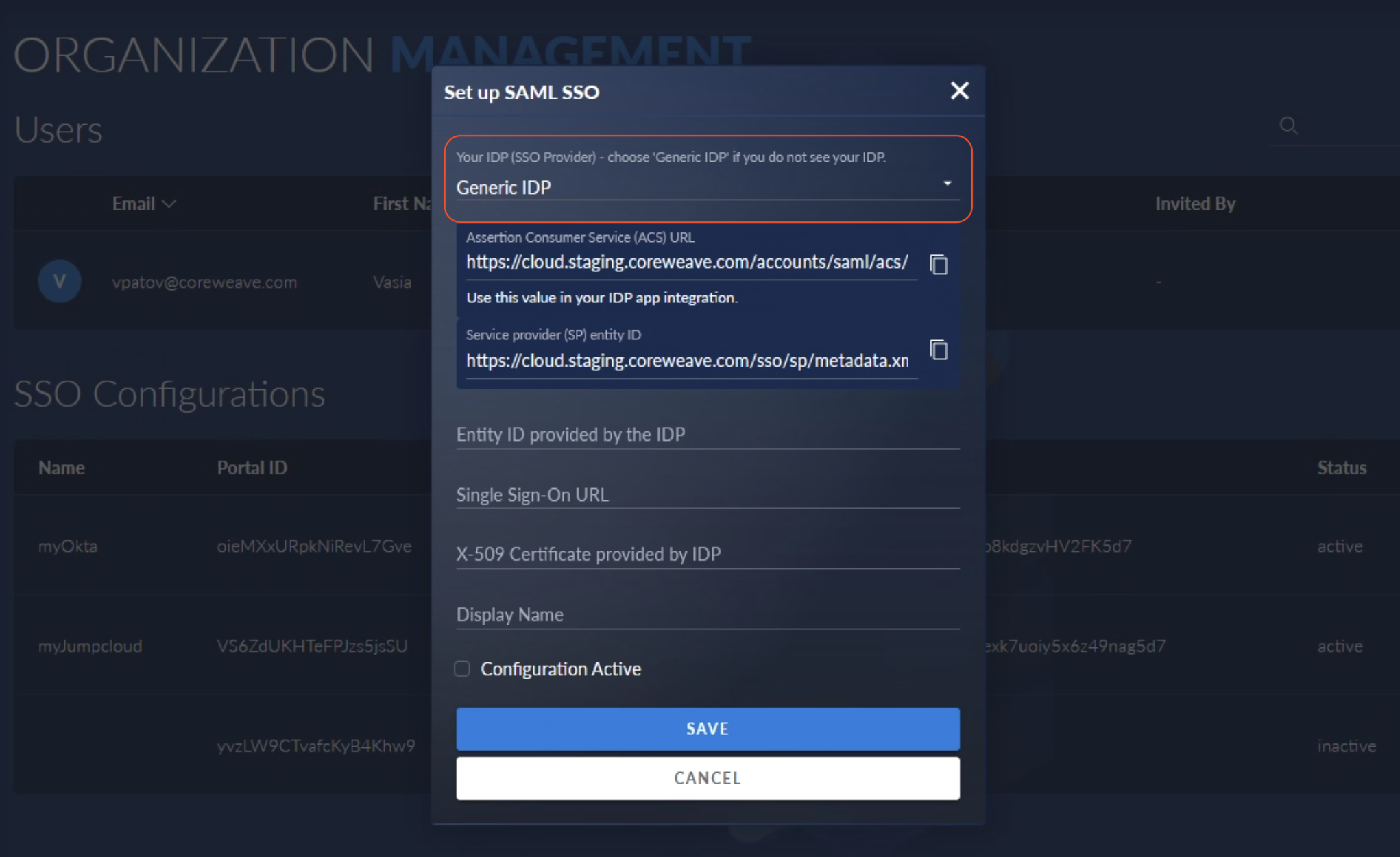Image resolution: width=1400 pixels, height=857 pixels.
Task: Click the Invited By column header
Action: click(1195, 204)
